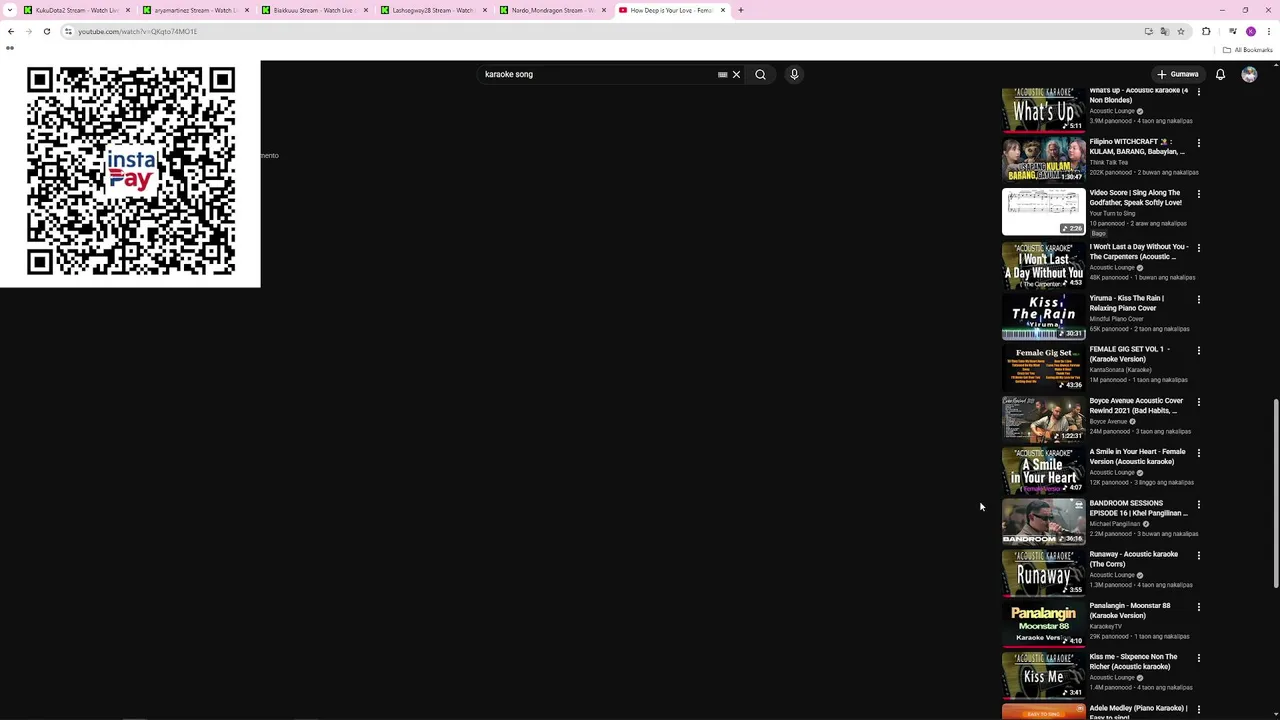Click the page vertical scrollbar
1280x720 pixels.
[x=1275, y=494]
